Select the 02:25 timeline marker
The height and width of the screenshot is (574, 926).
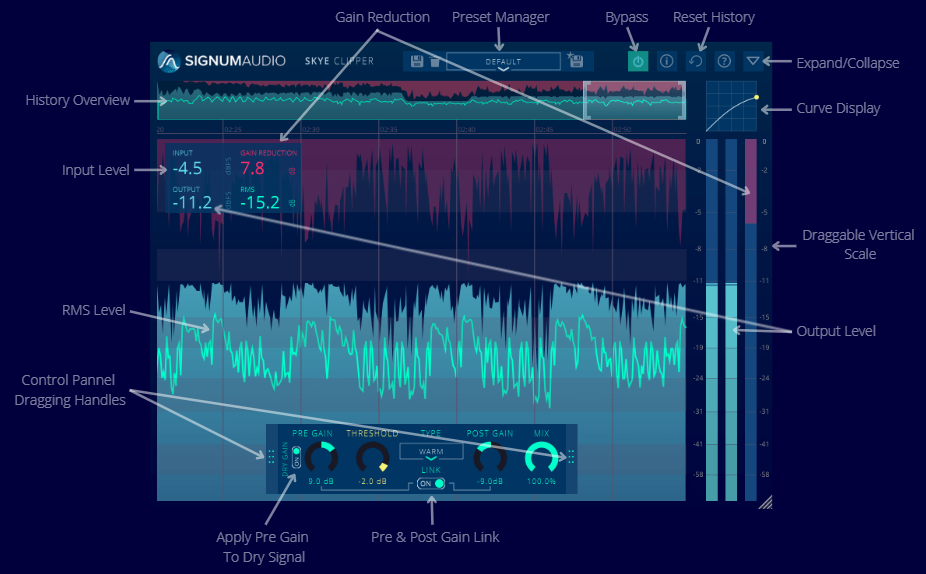click(233, 129)
